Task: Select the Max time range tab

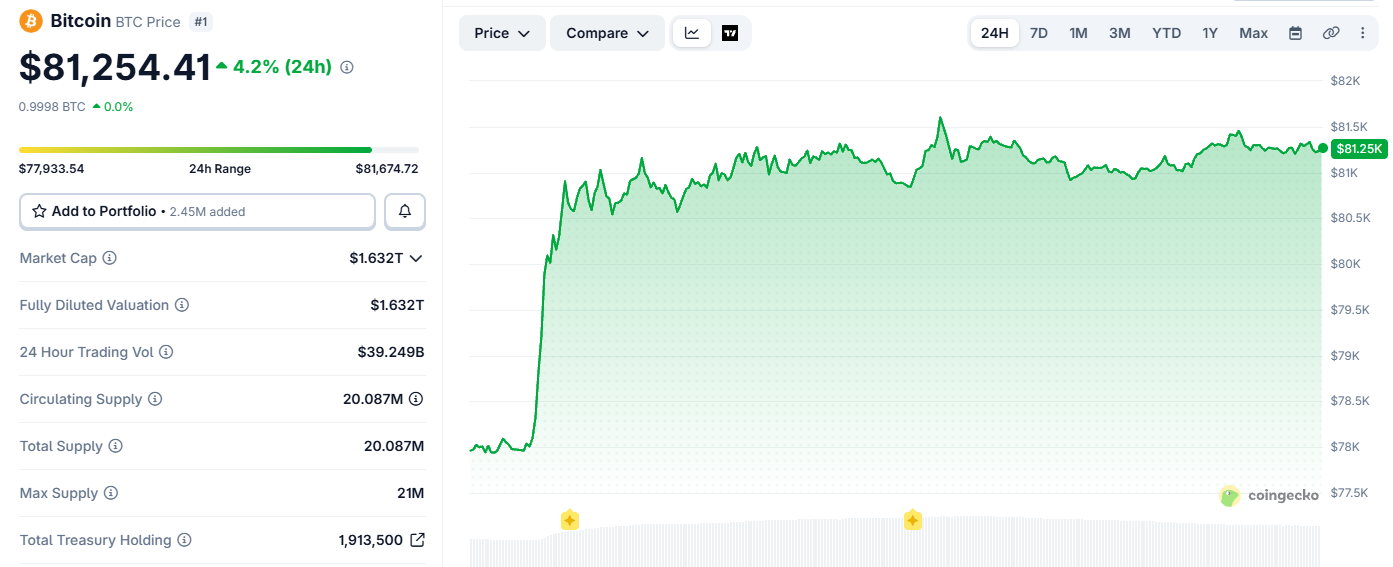Action: click(x=1254, y=33)
